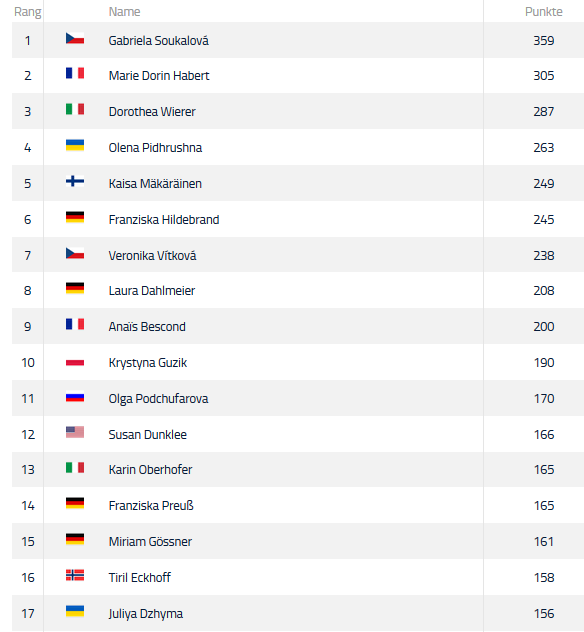This screenshot has width=584, height=632.
Task: Click the Finnish flag beside Kaisa Mäkäräinen
Action: [x=75, y=181]
